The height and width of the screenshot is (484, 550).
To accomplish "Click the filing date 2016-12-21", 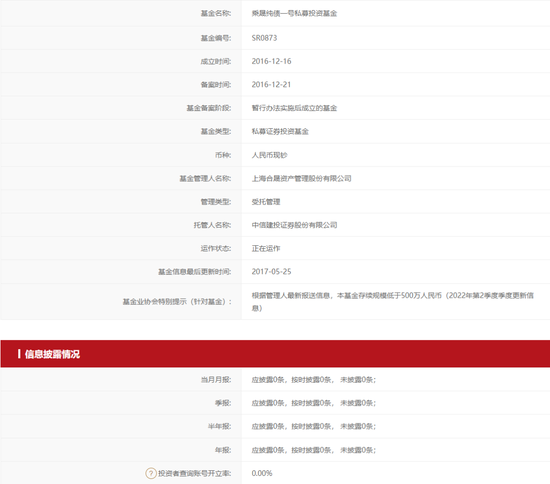I will coord(271,85).
